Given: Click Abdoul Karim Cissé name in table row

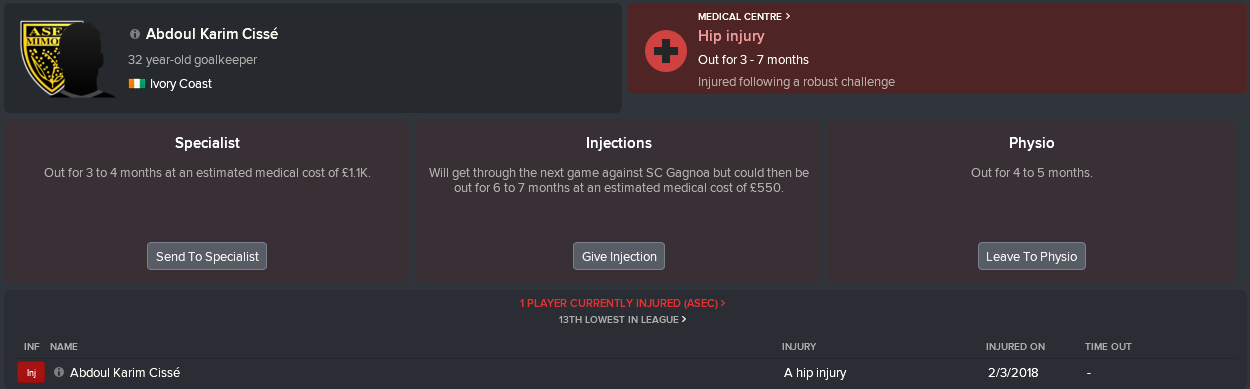Looking at the screenshot, I should pyautogui.click(x=125, y=373).
